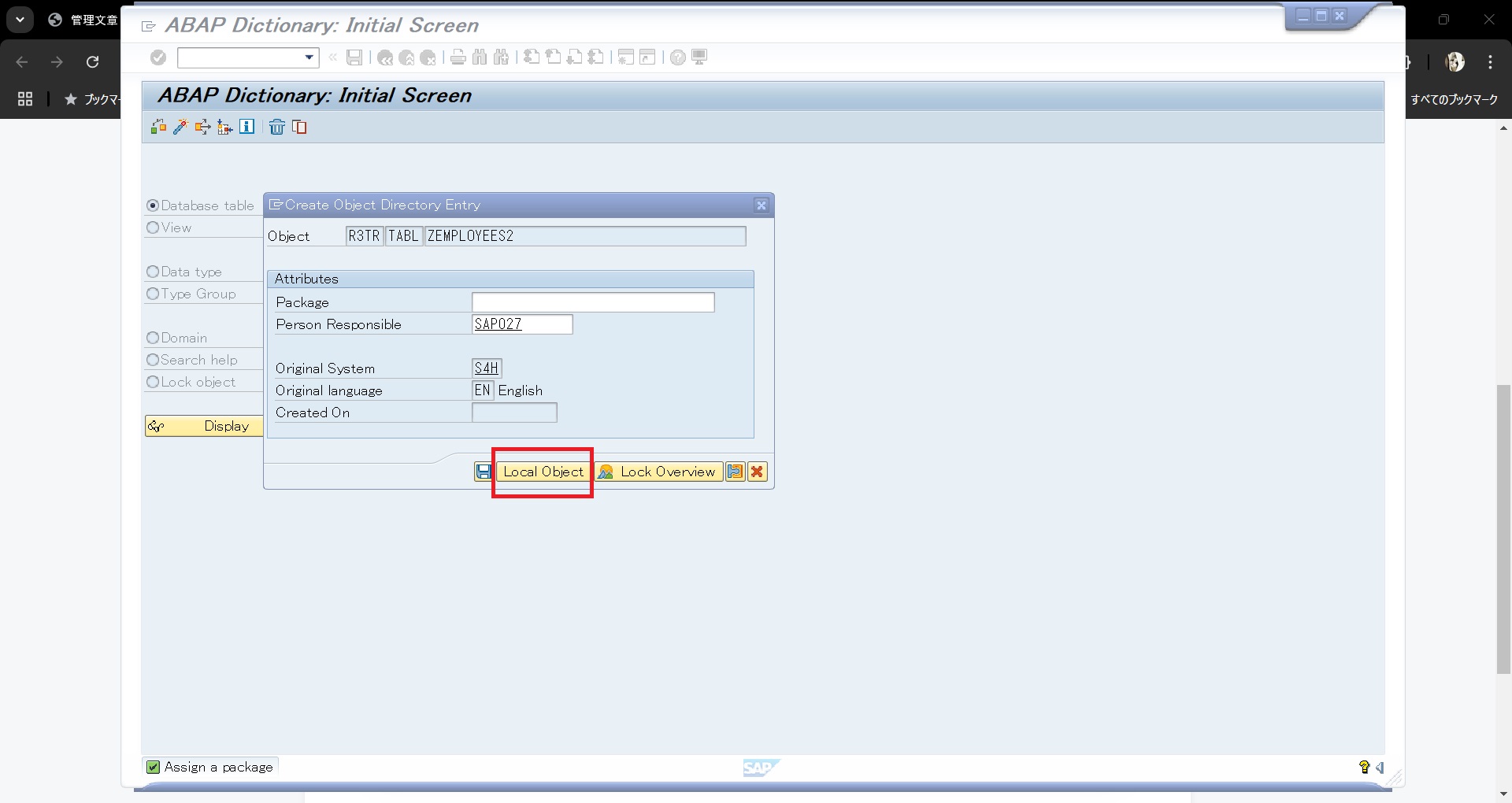
Task: Click the Created On field
Action: [x=514, y=413]
